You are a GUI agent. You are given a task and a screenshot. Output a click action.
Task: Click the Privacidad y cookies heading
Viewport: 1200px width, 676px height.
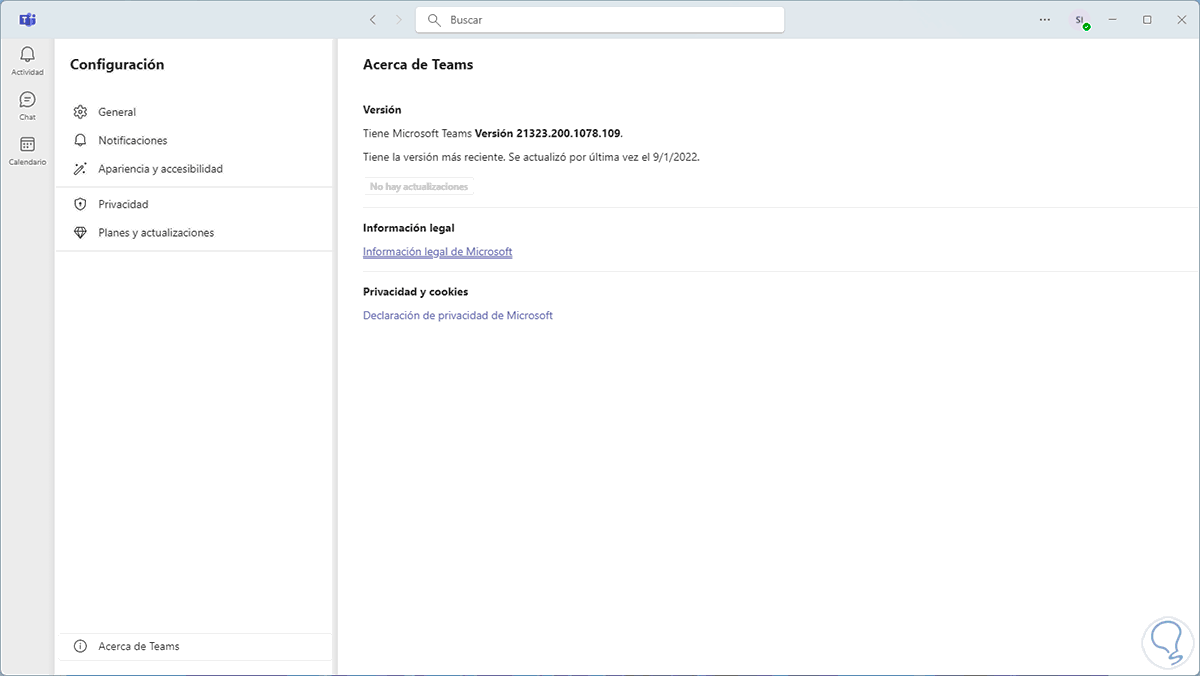tap(415, 292)
